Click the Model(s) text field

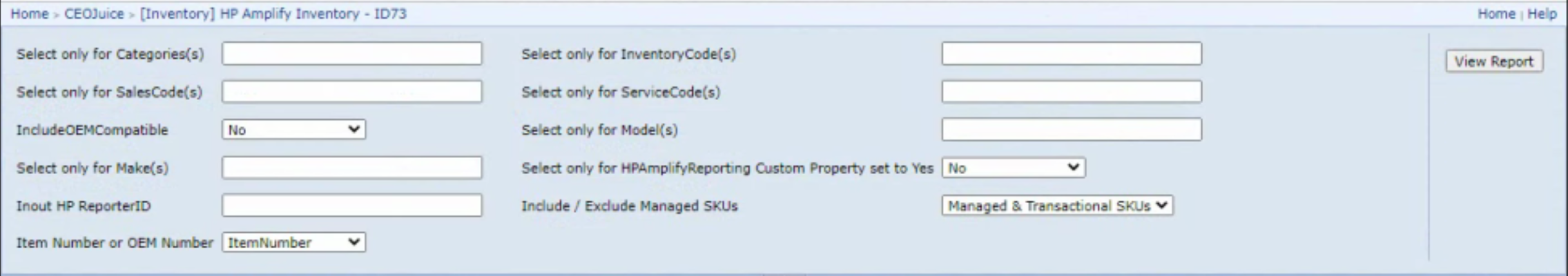[x=1071, y=130]
